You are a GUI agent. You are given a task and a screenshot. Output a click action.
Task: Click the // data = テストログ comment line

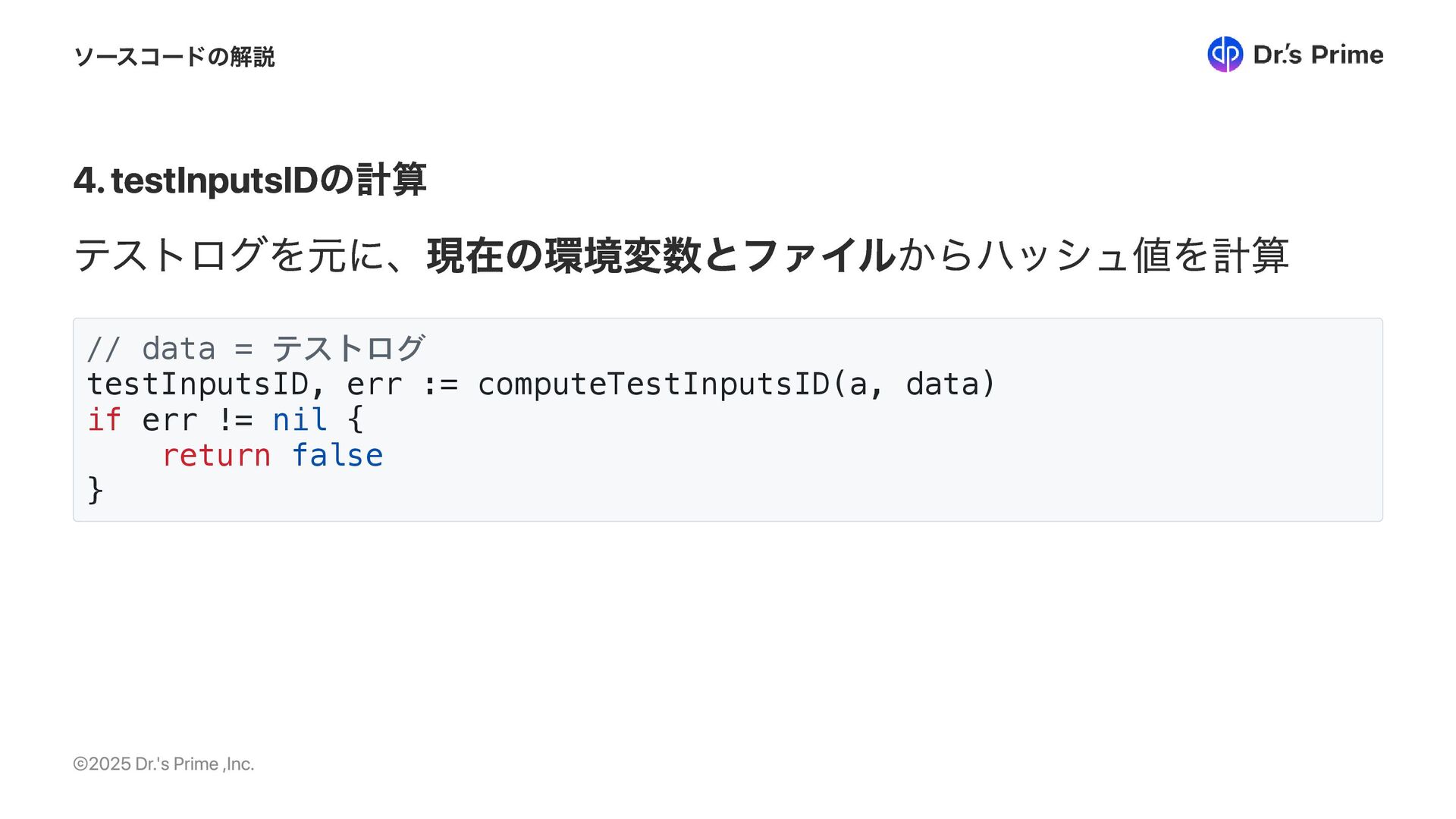point(256,349)
